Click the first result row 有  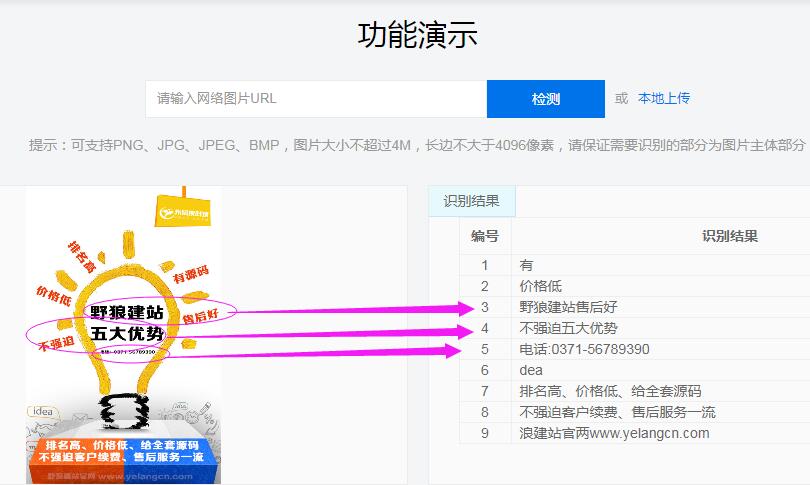527,265
